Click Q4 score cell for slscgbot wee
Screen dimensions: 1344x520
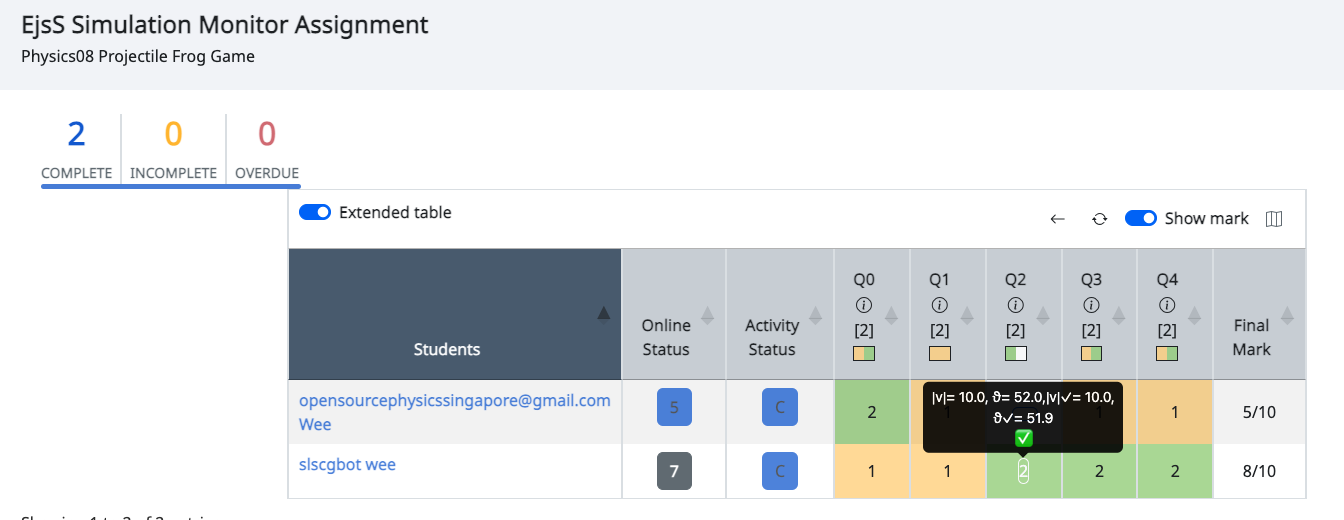point(1175,471)
